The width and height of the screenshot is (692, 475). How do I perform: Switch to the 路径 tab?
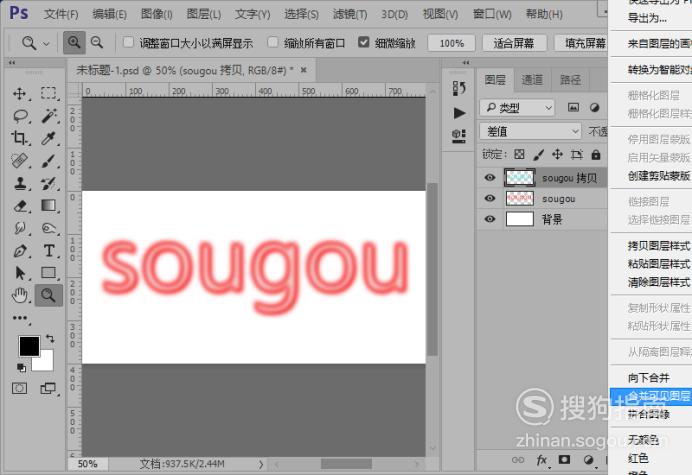tap(570, 80)
